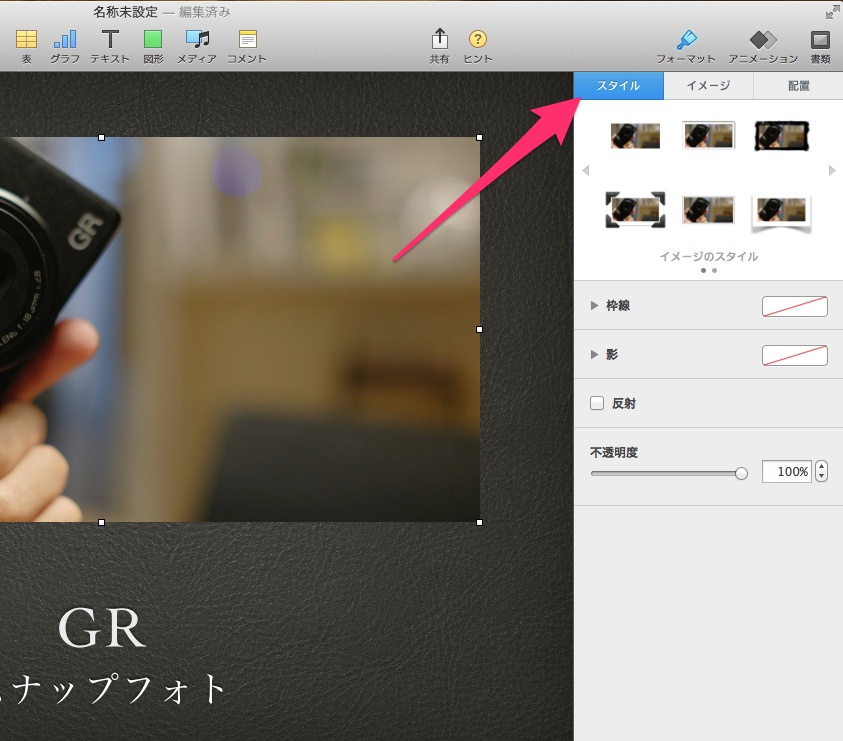This screenshot has width=843, height=741.
Task: Apply the curled-shadow white frame image style
Action: pyautogui.click(x=781, y=213)
